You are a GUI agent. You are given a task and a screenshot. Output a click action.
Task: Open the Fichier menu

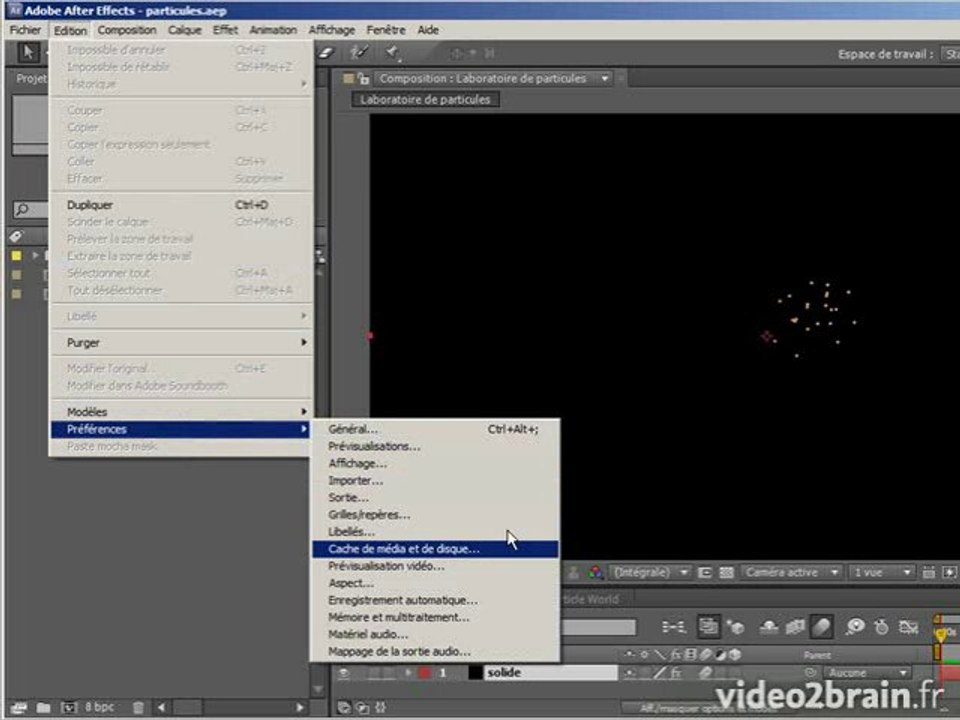click(x=25, y=30)
